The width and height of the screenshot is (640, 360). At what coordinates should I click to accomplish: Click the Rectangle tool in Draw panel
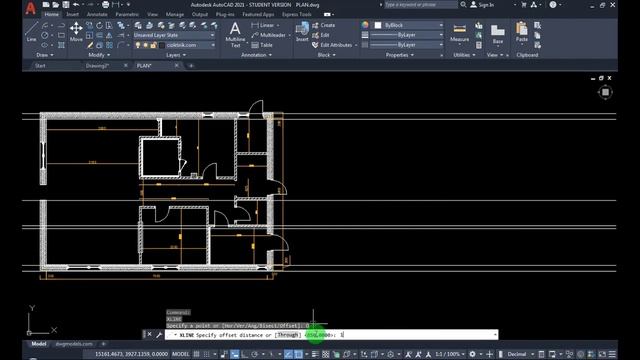pos(62,36)
